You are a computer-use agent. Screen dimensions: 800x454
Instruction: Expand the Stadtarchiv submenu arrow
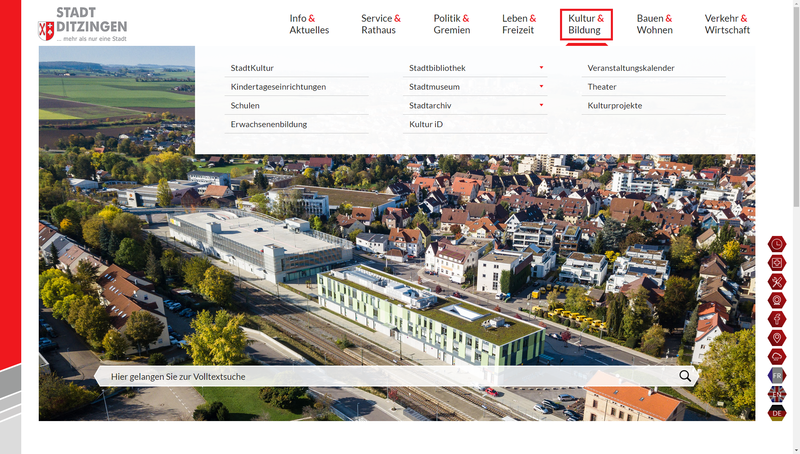[541, 105]
